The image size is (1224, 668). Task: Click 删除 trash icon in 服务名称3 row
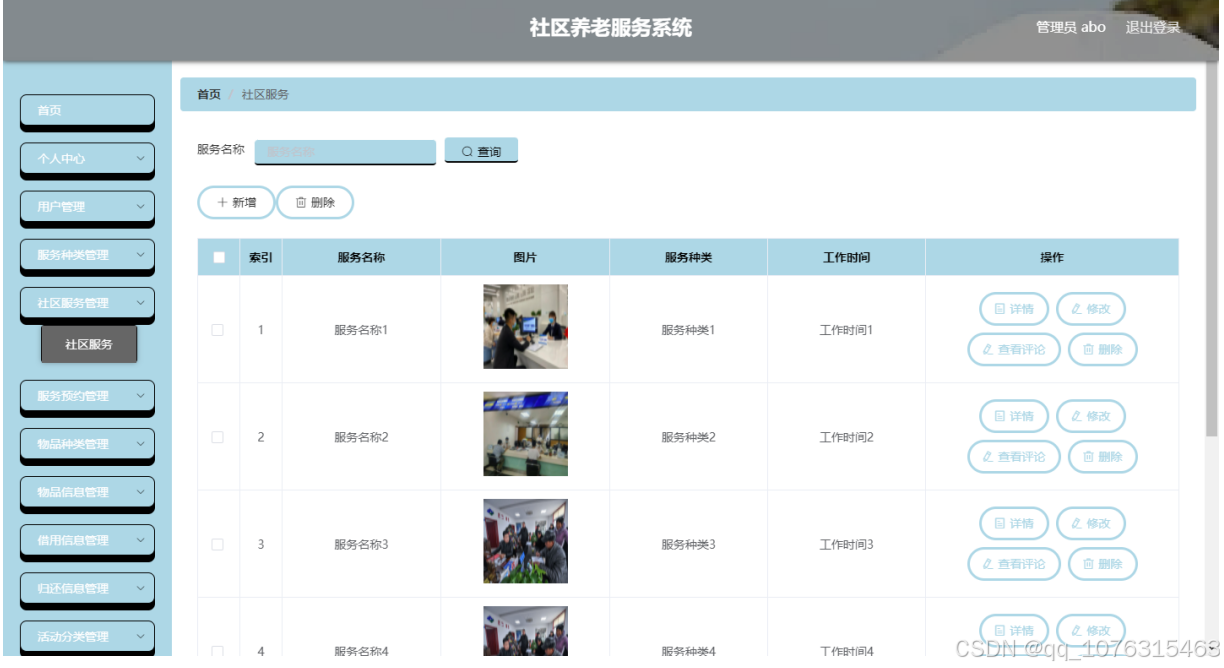[x=1089, y=563]
